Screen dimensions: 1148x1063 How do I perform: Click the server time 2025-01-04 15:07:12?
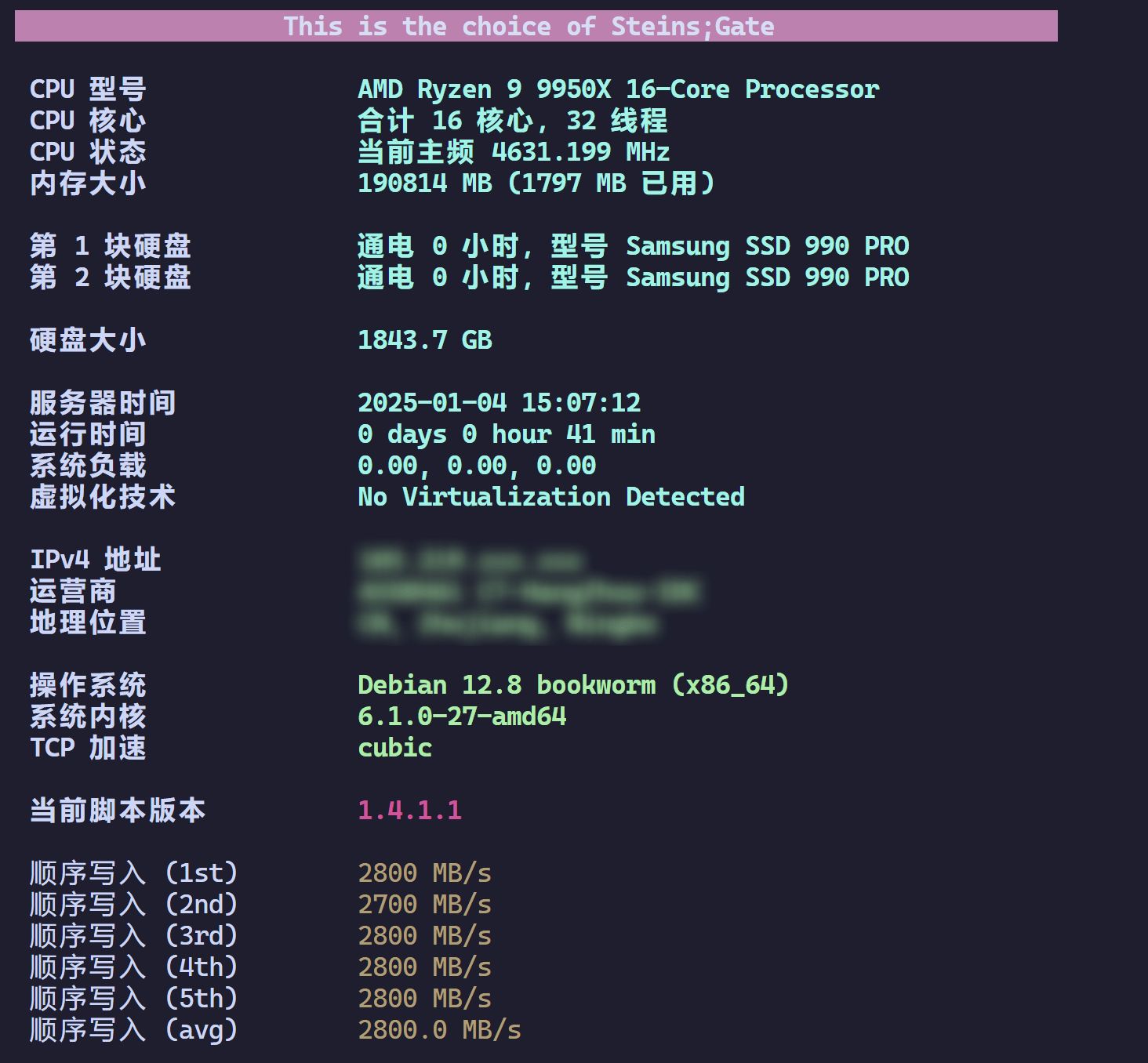point(499,403)
